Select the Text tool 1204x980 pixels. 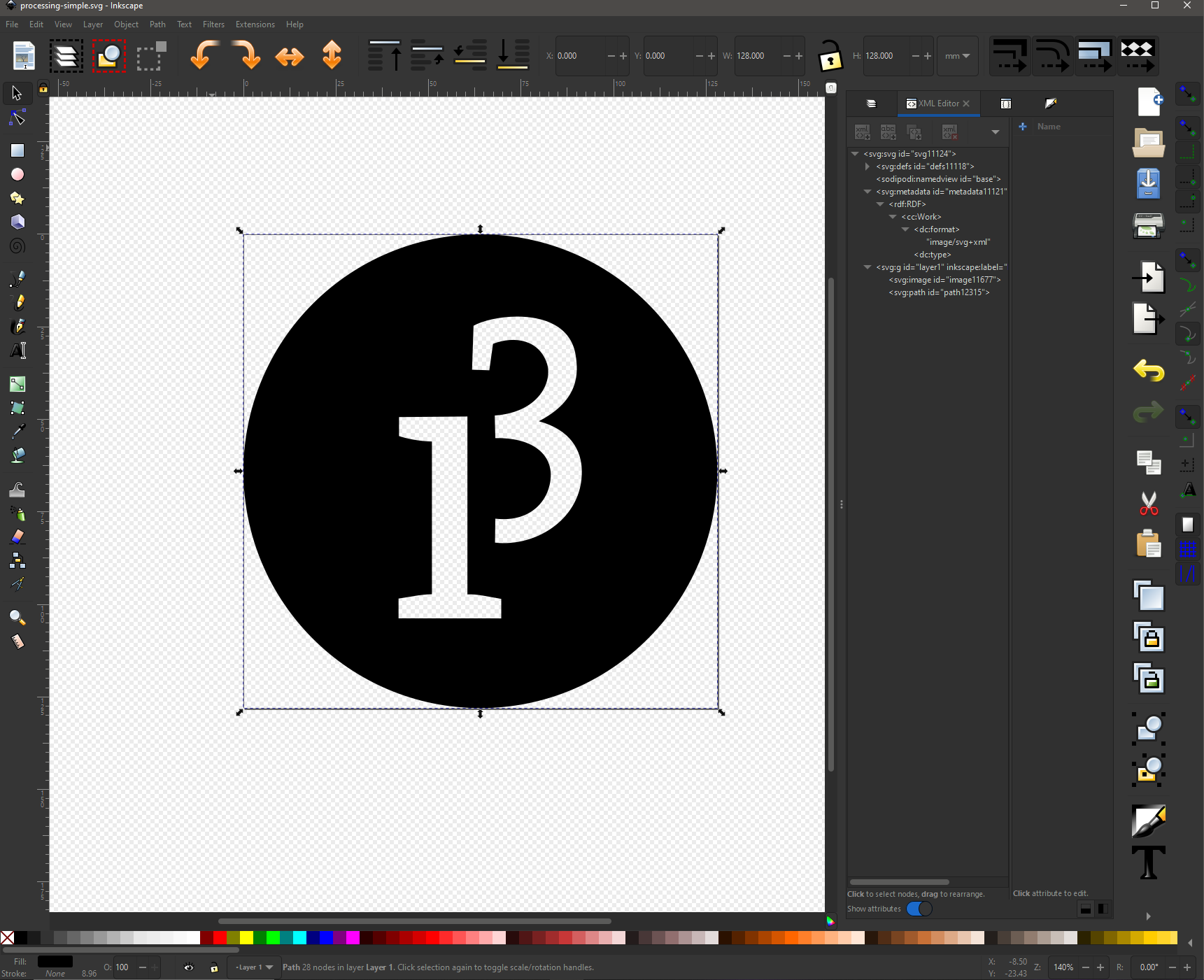coord(17,350)
